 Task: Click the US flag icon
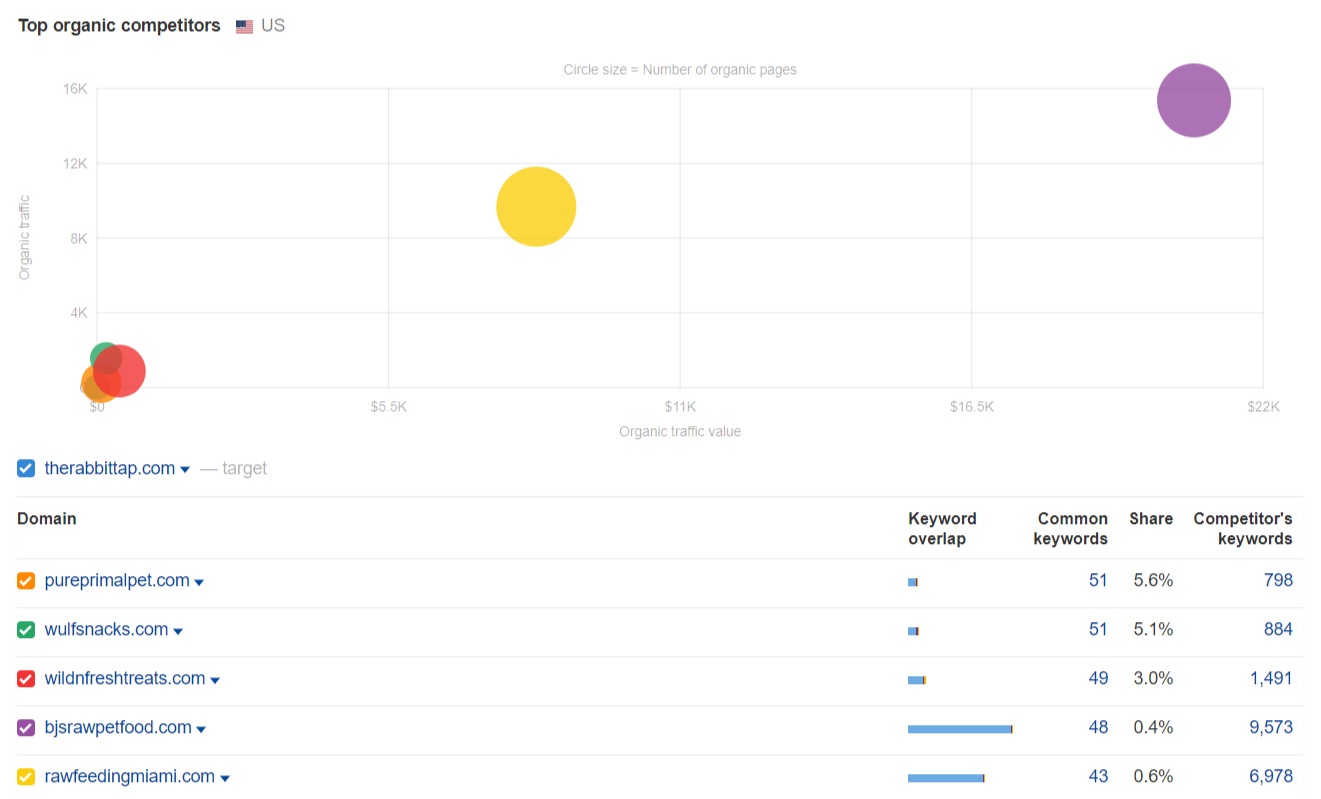(x=244, y=27)
